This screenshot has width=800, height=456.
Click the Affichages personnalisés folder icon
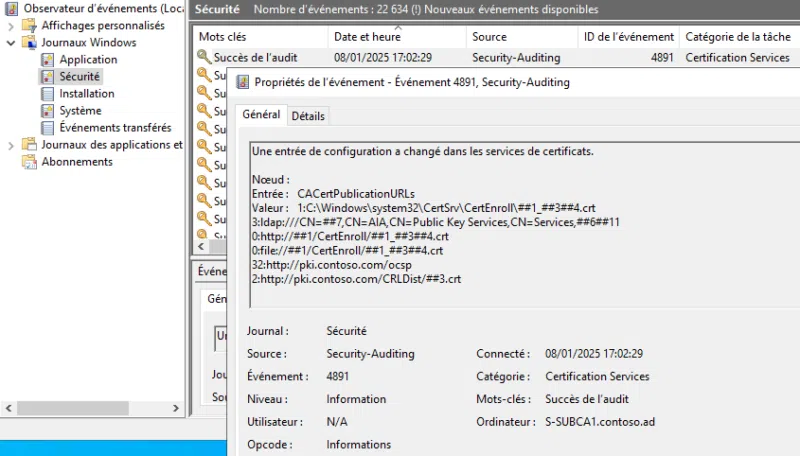pos(29,25)
